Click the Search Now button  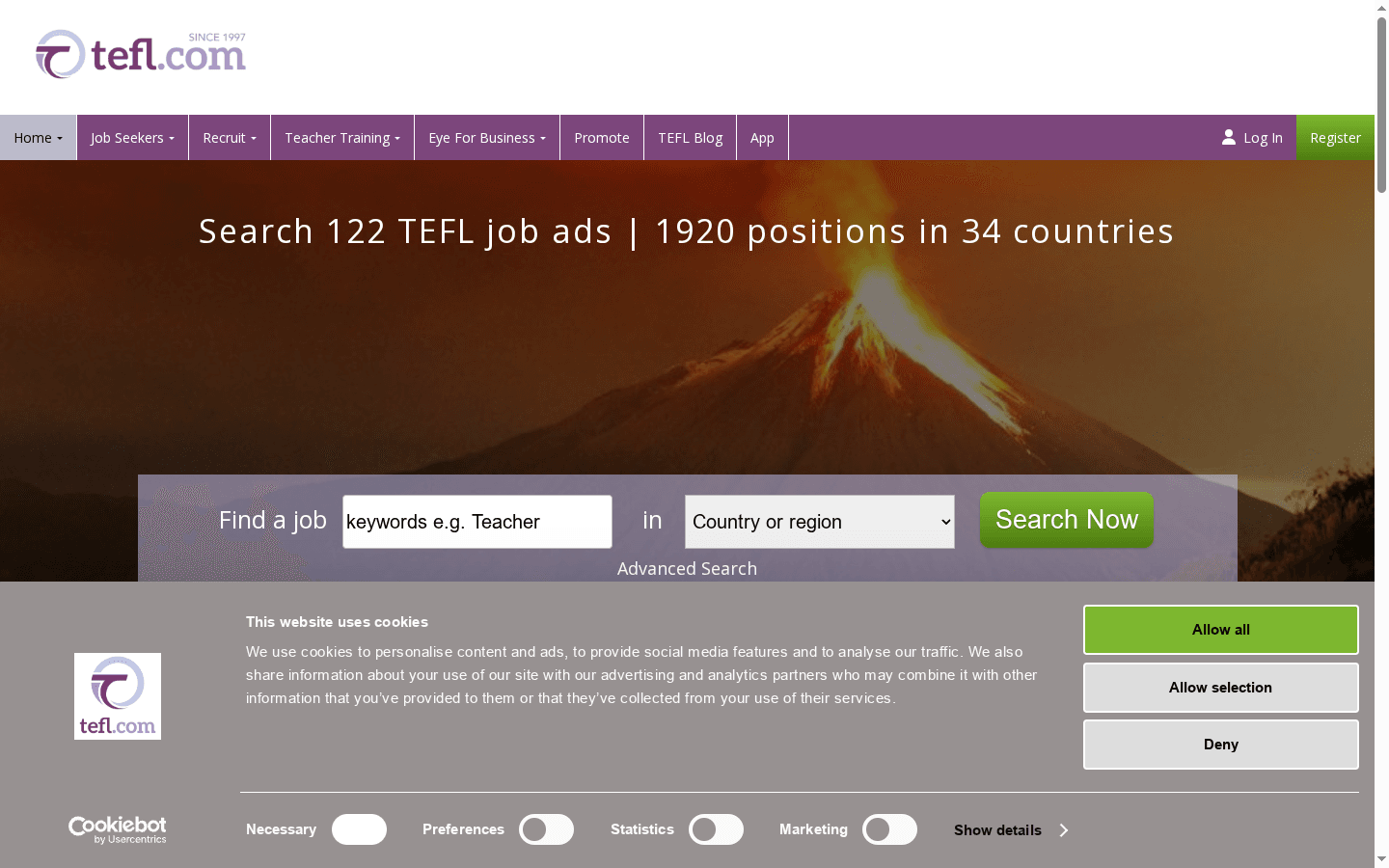point(1066,520)
